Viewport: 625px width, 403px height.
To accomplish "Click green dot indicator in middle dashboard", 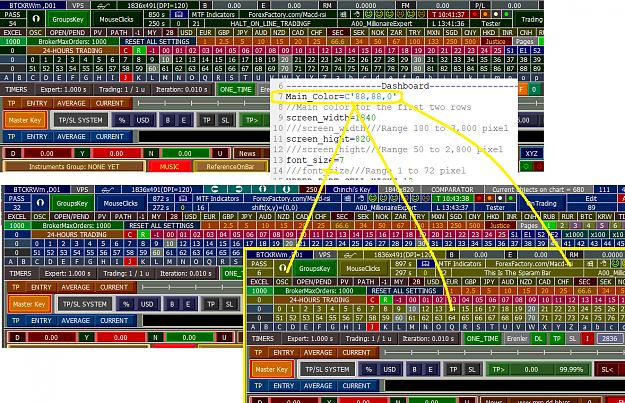I will tap(511, 199).
